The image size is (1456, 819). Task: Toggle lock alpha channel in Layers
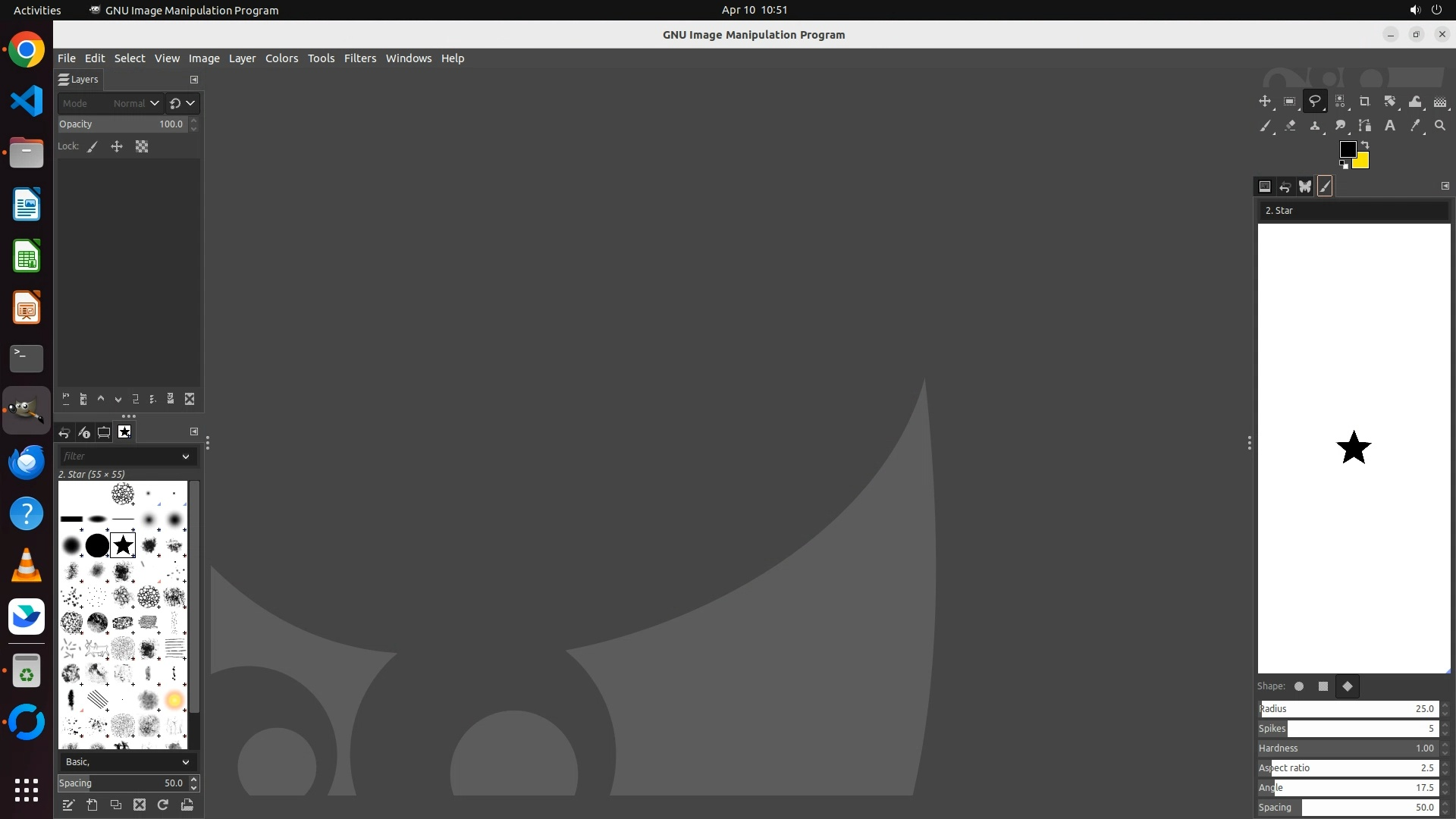pos(142,147)
